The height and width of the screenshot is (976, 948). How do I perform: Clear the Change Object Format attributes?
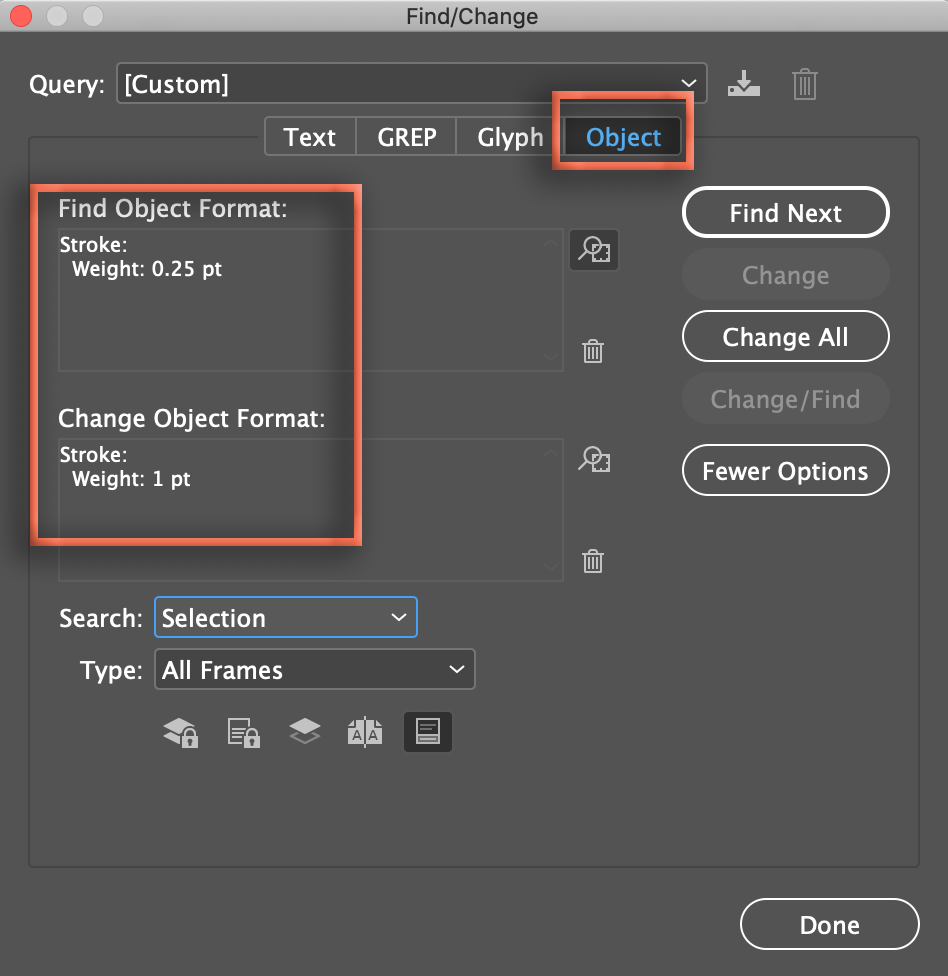coord(593,561)
